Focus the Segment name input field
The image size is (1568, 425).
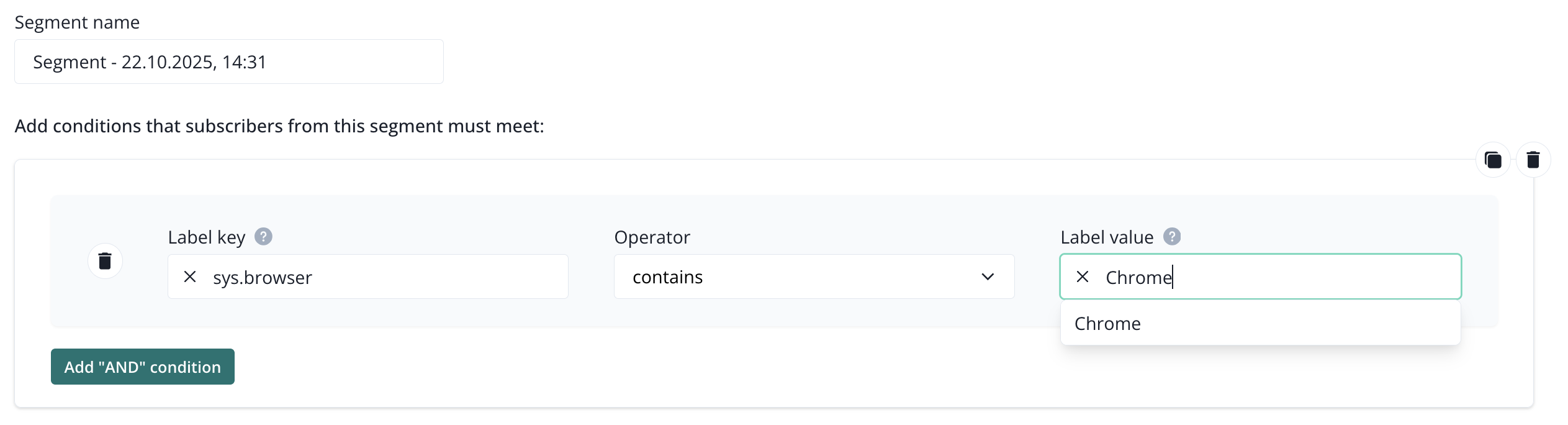point(228,62)
